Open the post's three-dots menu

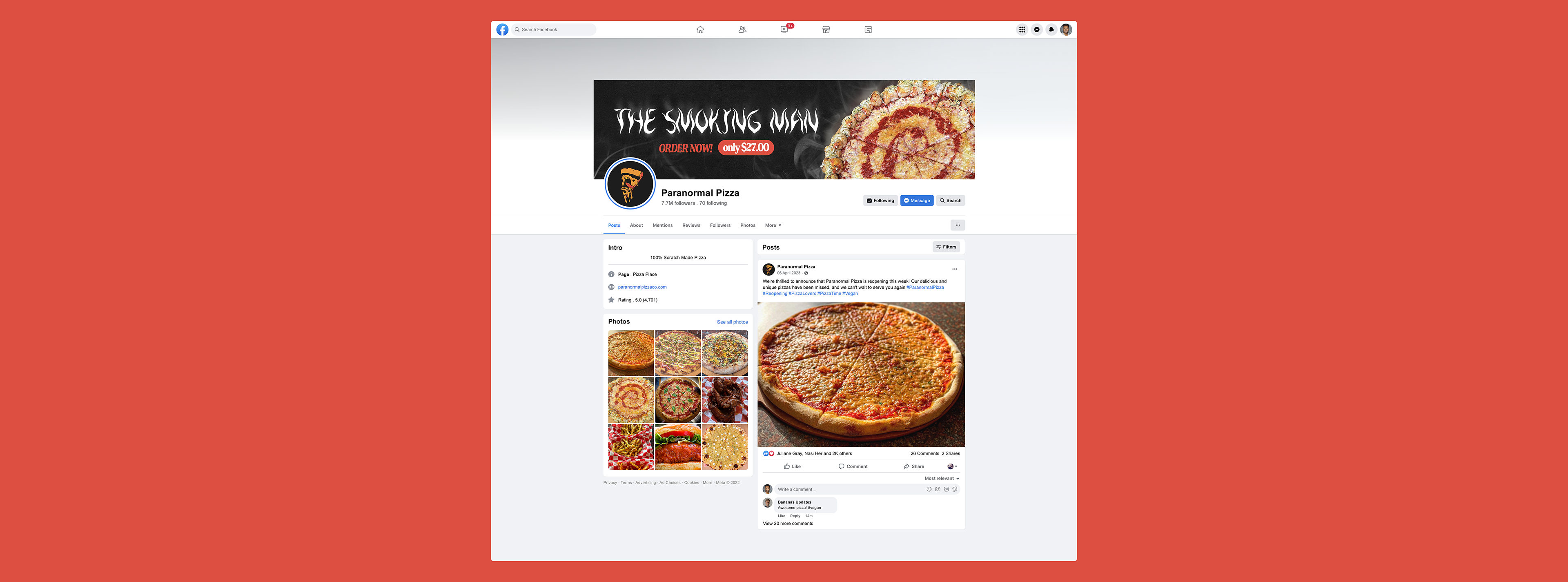(x=954, y=269)
